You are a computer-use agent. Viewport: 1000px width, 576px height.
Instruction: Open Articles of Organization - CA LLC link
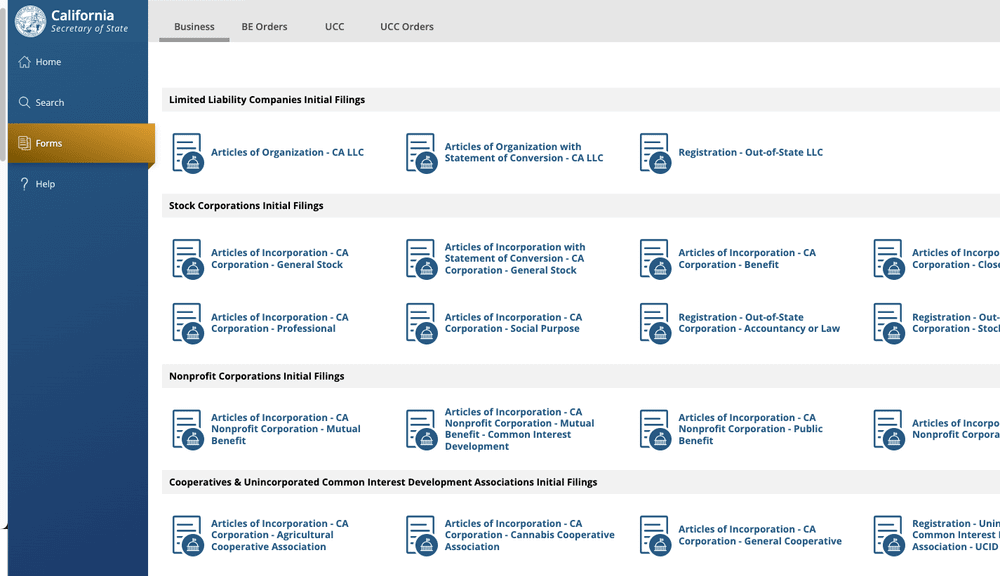point(288,152)
